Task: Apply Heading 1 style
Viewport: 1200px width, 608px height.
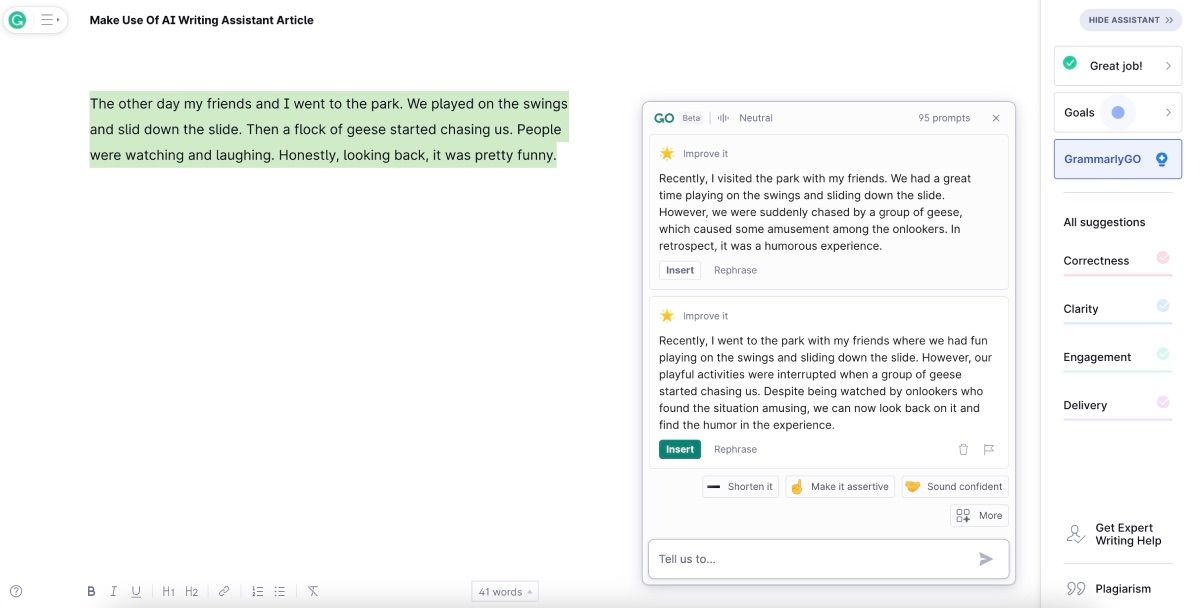Action: point(168,591)
